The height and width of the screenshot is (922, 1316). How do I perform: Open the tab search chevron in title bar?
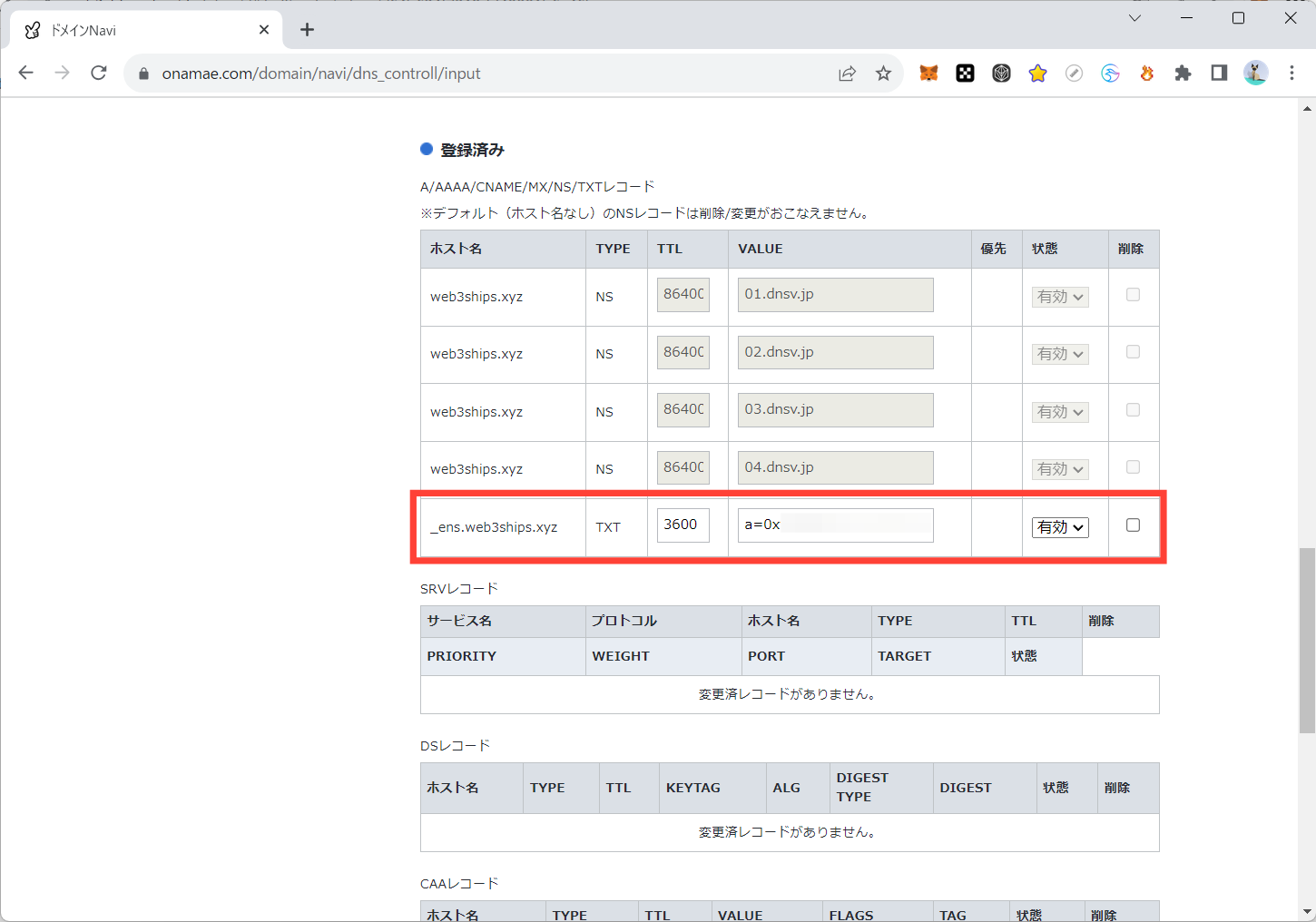(1134, 18)
